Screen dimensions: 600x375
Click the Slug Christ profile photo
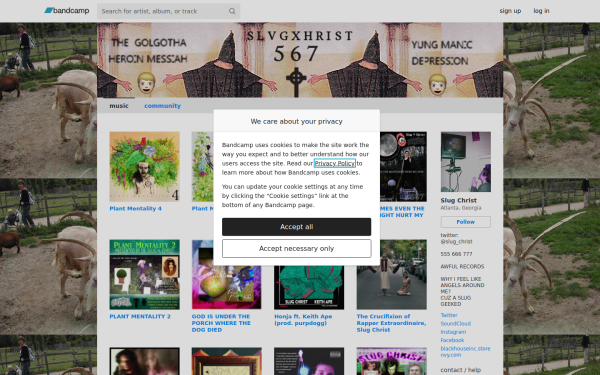[466, 161]
